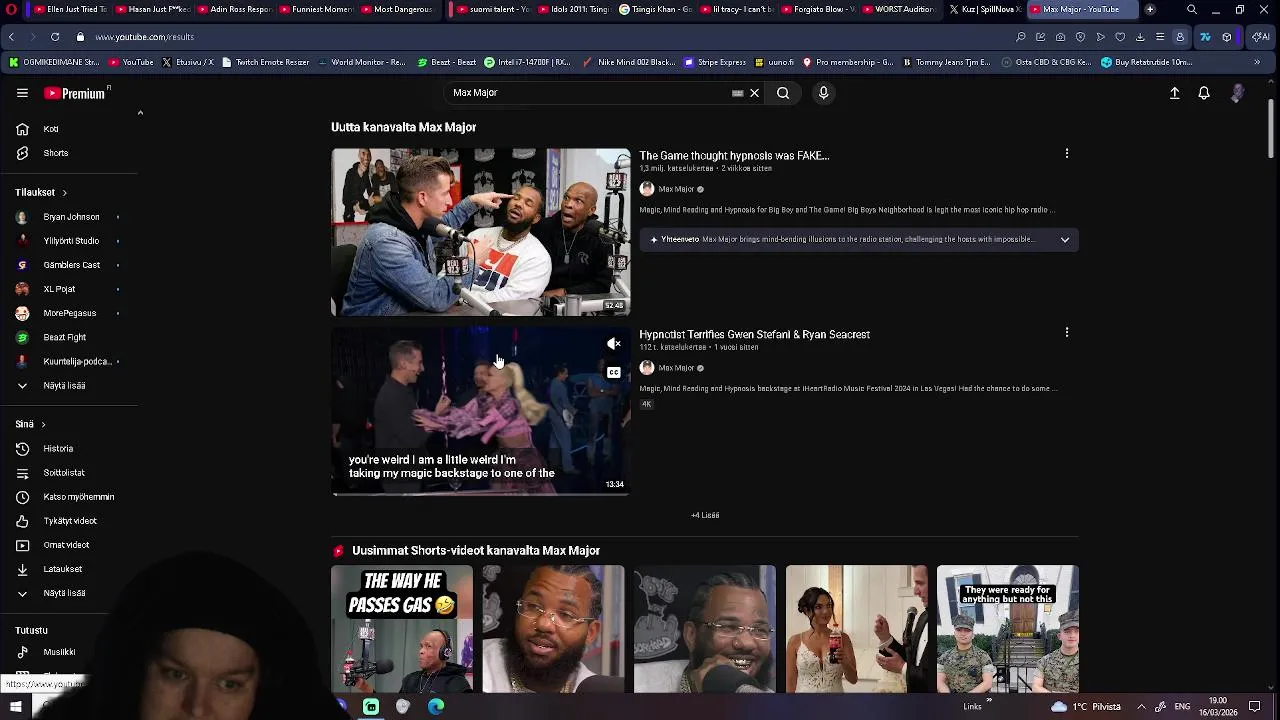Open the notifications bell
Image resolution: width=1280 pixels, height=720 pixels.
click(1204, 93)
